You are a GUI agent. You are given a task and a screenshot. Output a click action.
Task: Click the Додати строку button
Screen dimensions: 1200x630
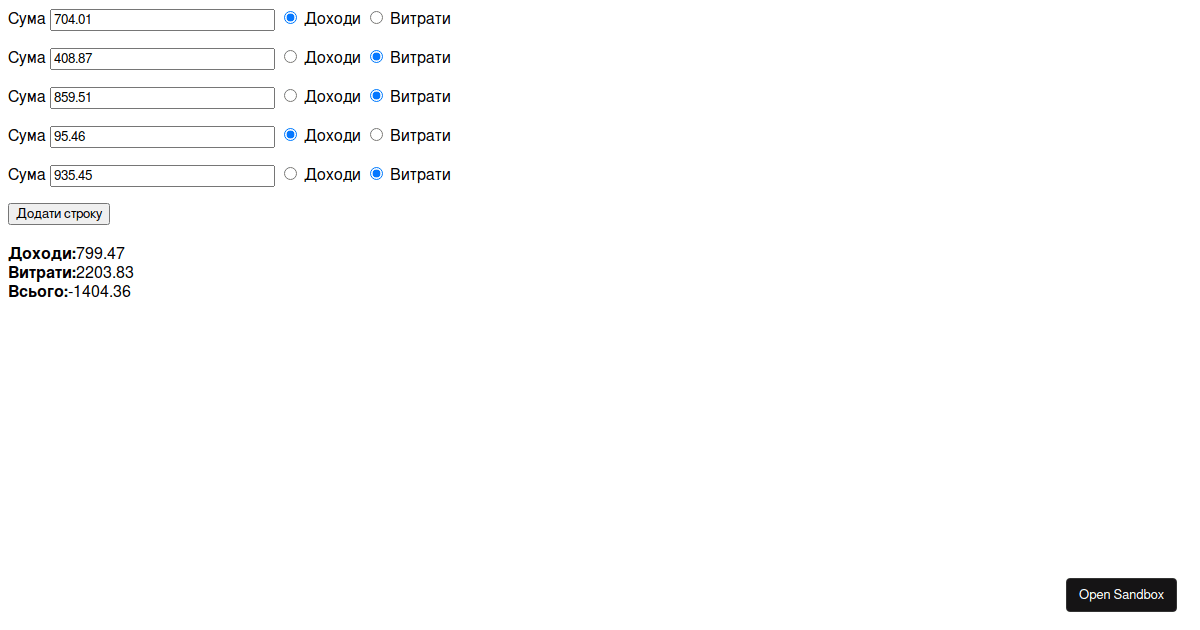(x=59, y=214)
